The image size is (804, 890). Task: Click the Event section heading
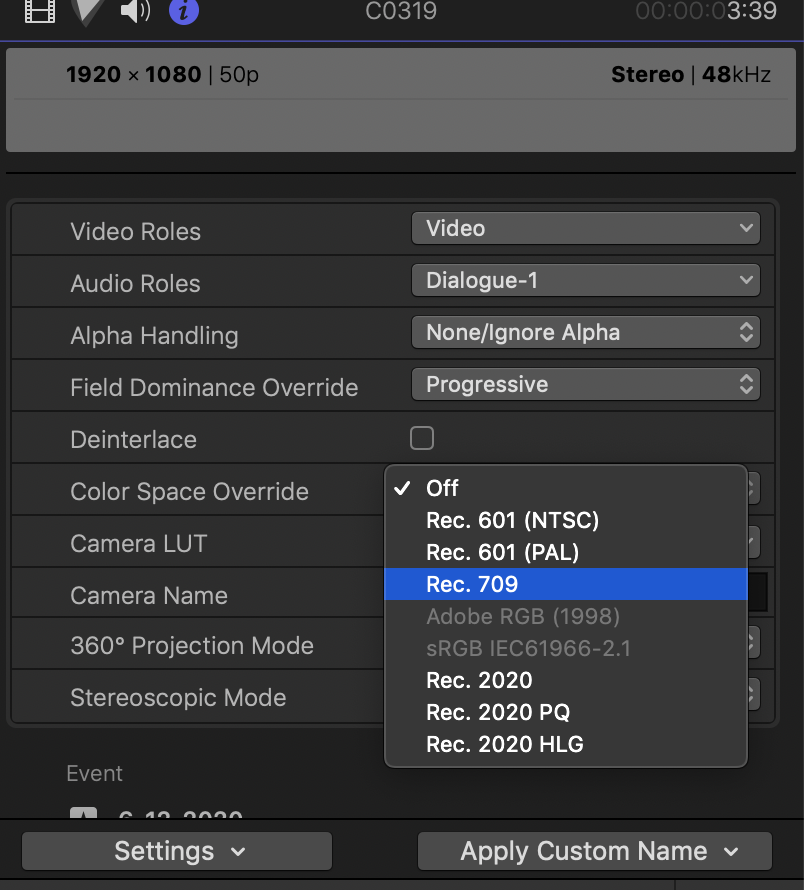click(94, 774)
